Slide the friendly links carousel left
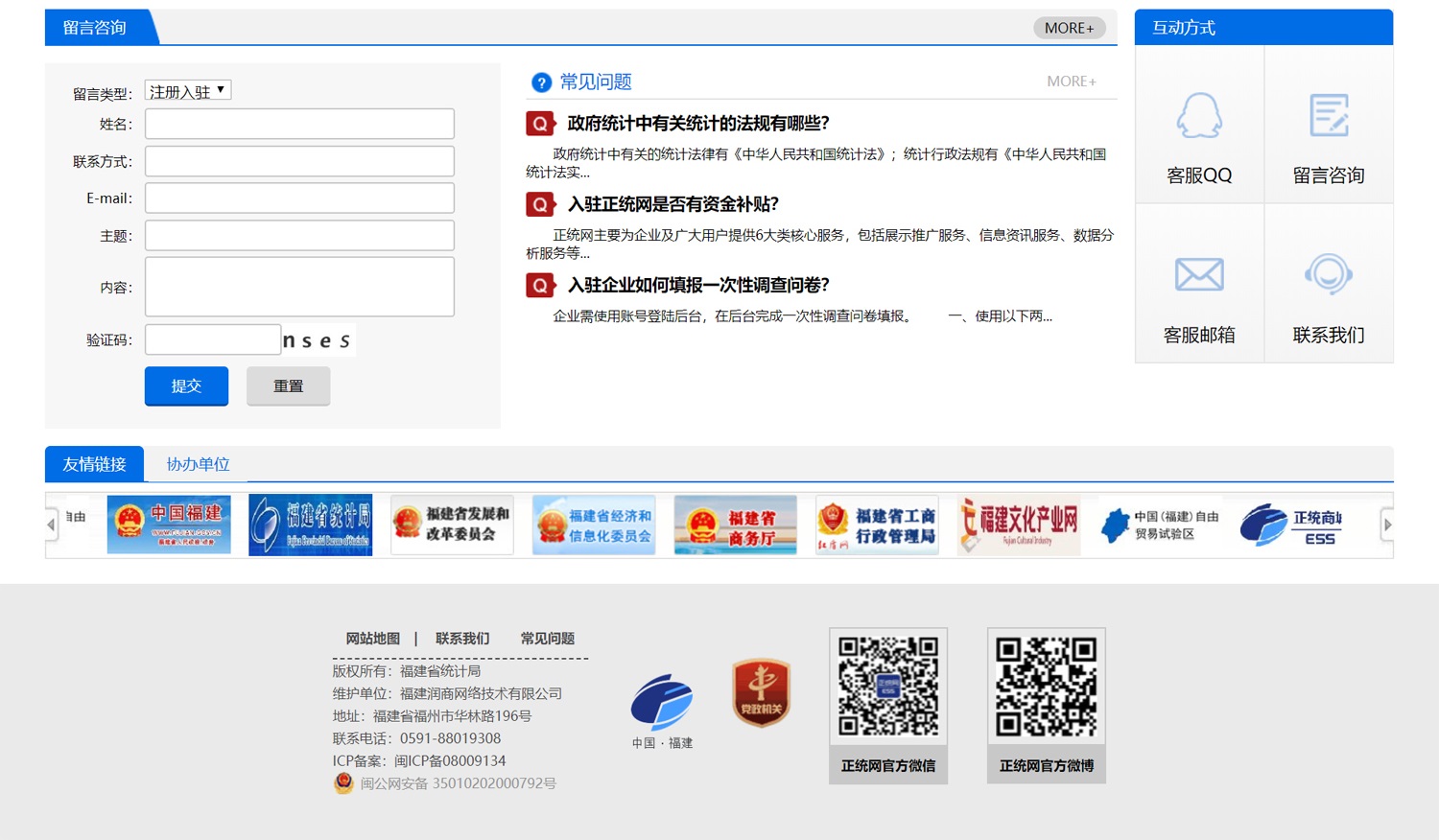 [52, 525]
